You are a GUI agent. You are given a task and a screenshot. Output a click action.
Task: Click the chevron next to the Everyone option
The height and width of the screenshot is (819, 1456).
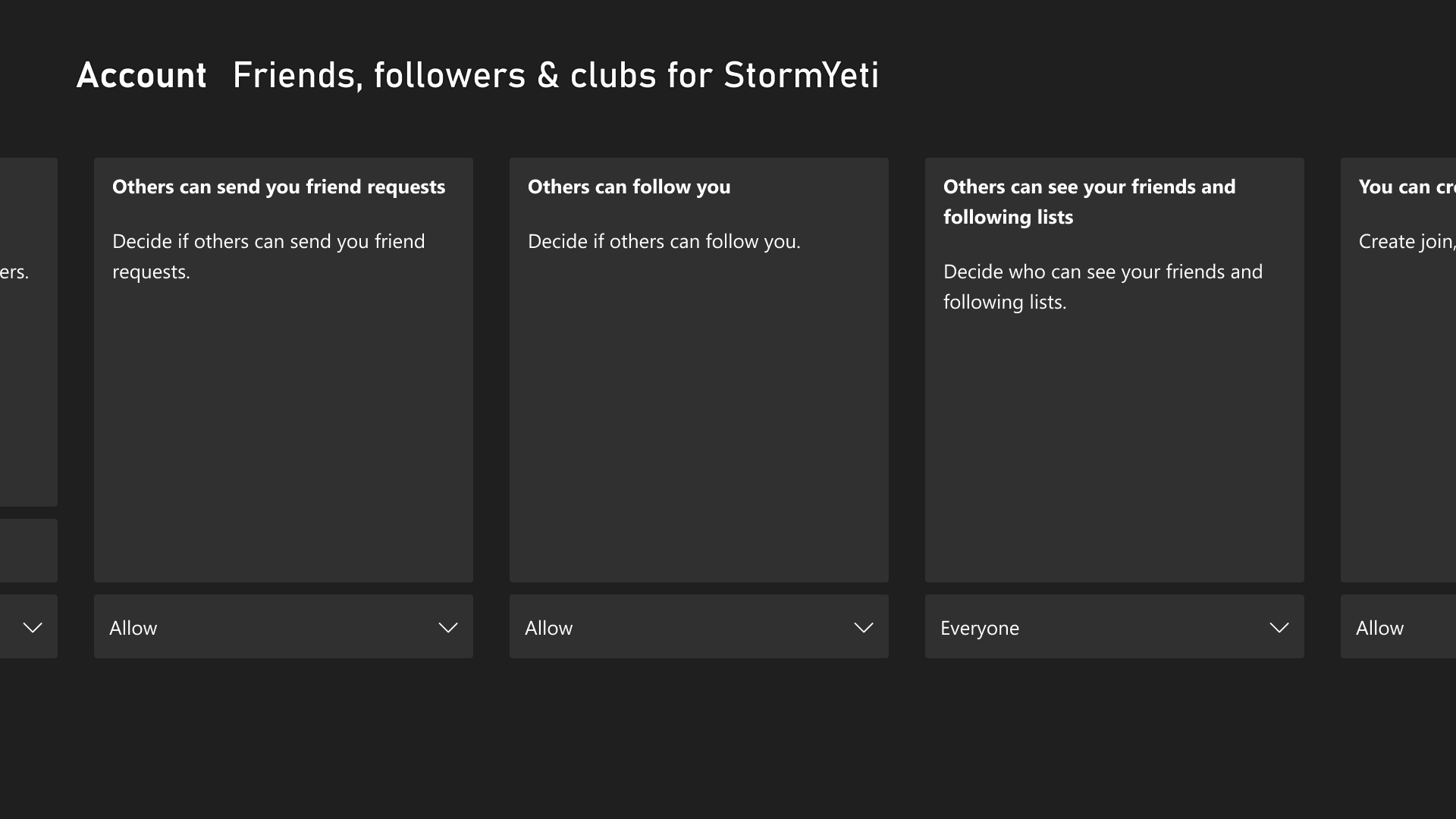(x=1279, y=628)
